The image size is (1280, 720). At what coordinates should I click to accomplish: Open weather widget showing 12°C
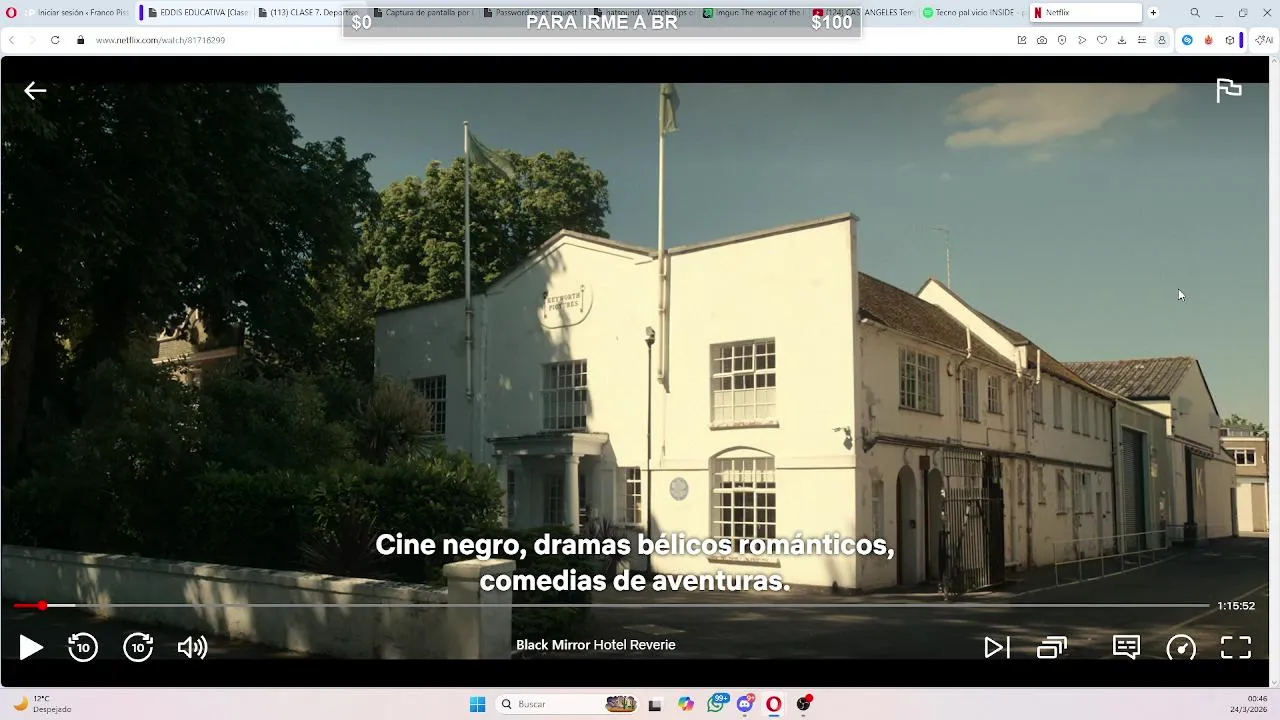(x=42, y=704)
